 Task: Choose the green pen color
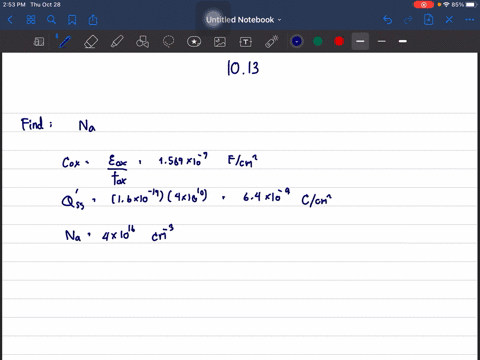pos(318,41)
